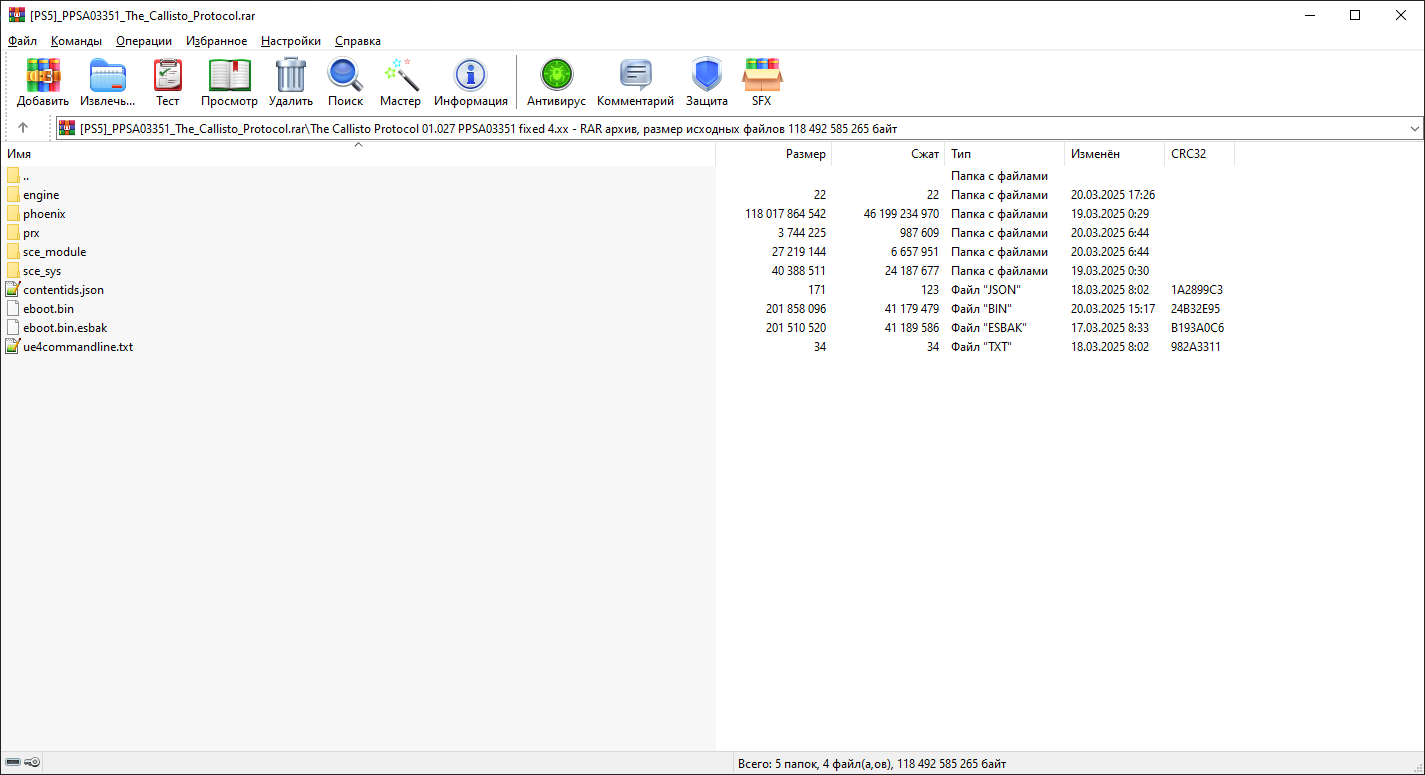
Task: Click CRC32 value 24B32E95
Action: pyautogui.click(x=1195, y=309)
